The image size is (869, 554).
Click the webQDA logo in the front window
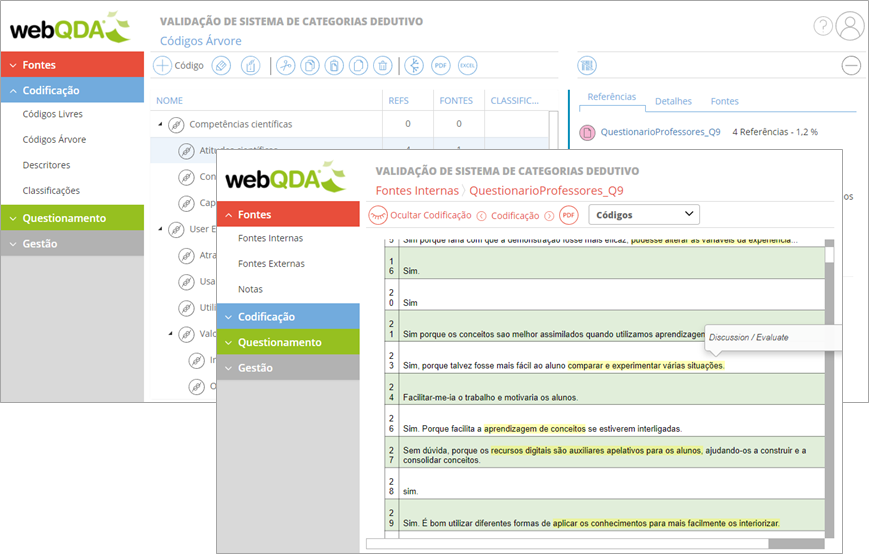(285, 177)
